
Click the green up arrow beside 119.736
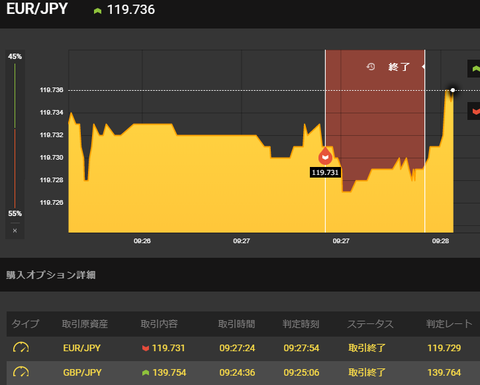(97, 11)
